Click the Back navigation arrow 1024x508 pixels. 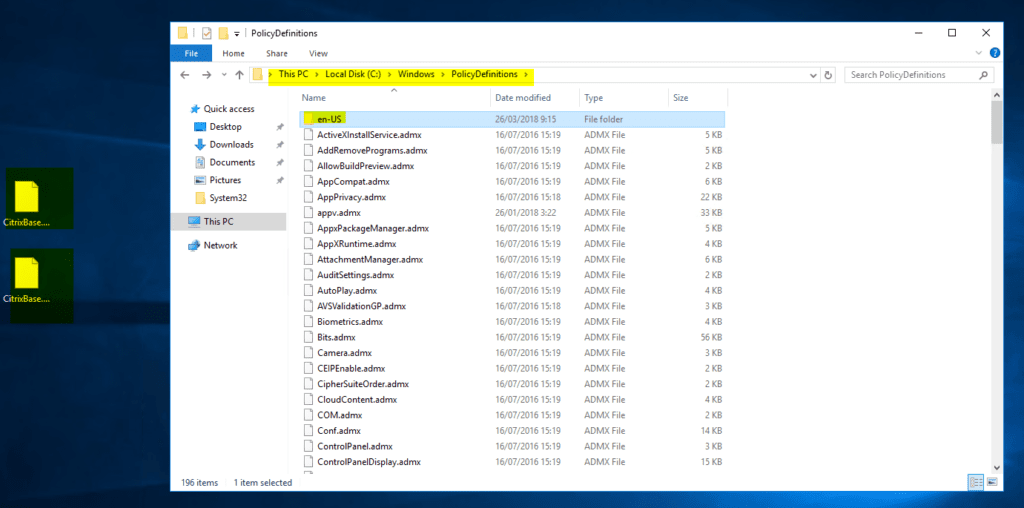(x=185, y=75)
